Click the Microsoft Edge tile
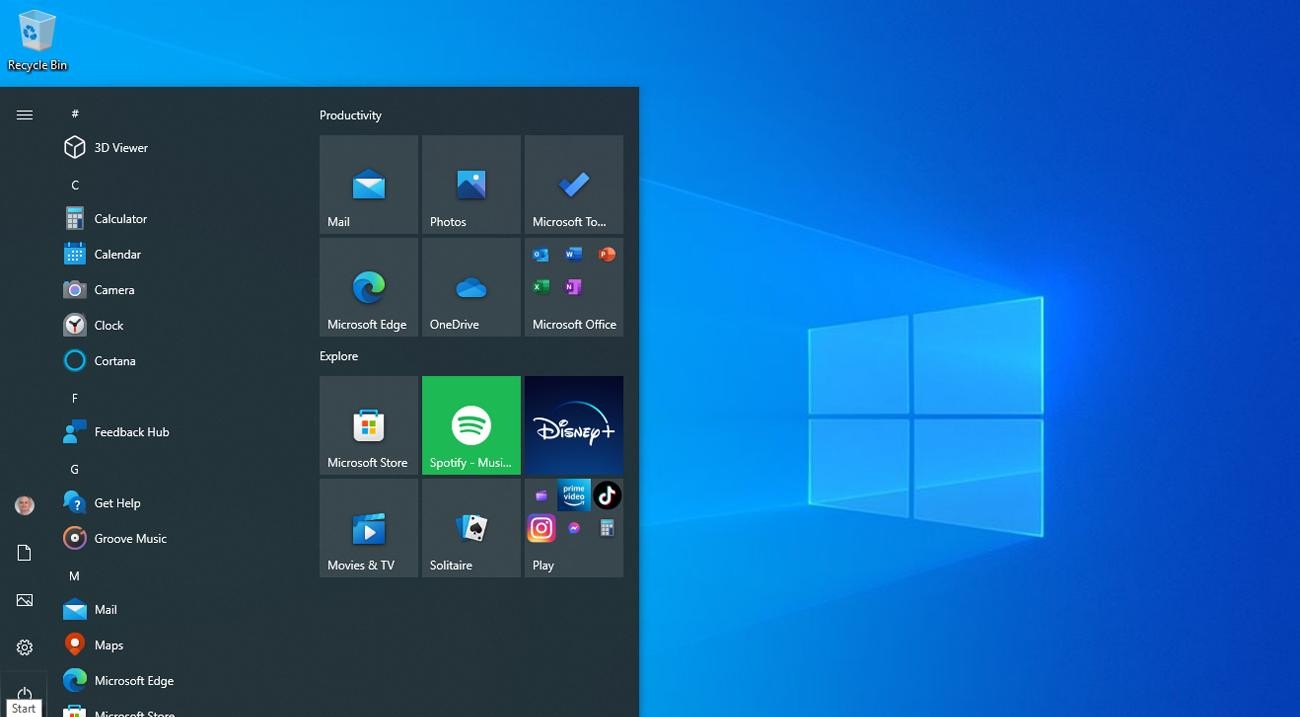This screenshot has height=717, width=1300. pyautogui.click(x=369, y=287)
